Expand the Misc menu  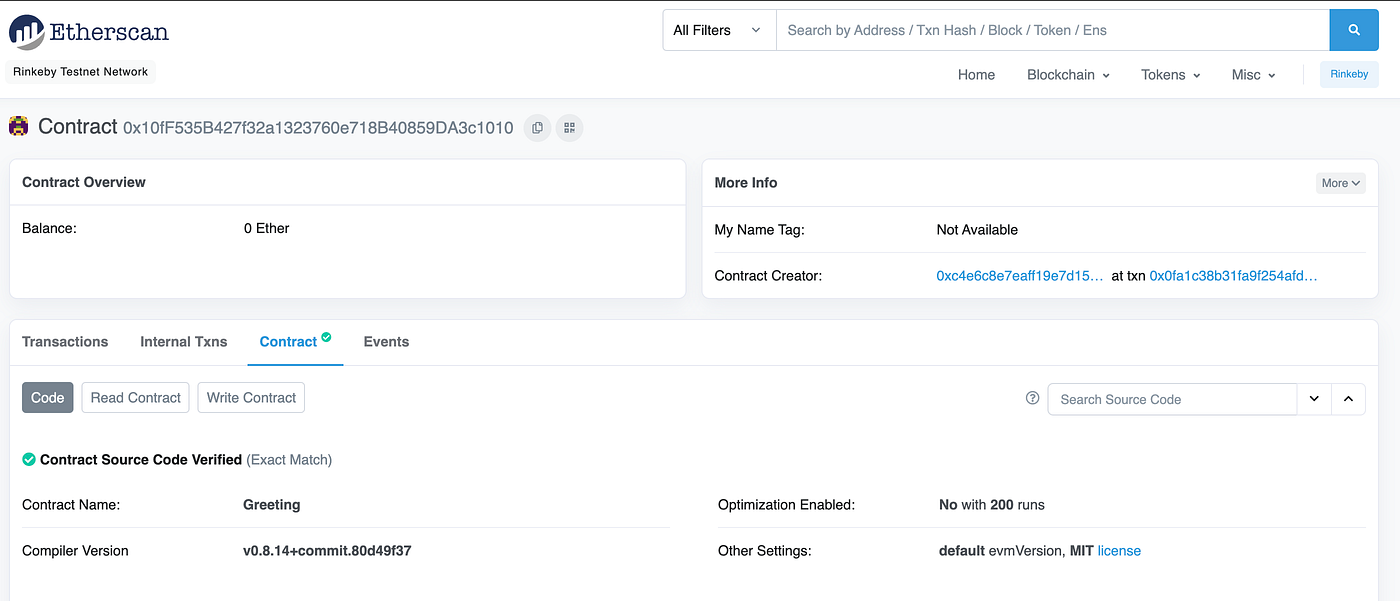(x=1253, y=75)
